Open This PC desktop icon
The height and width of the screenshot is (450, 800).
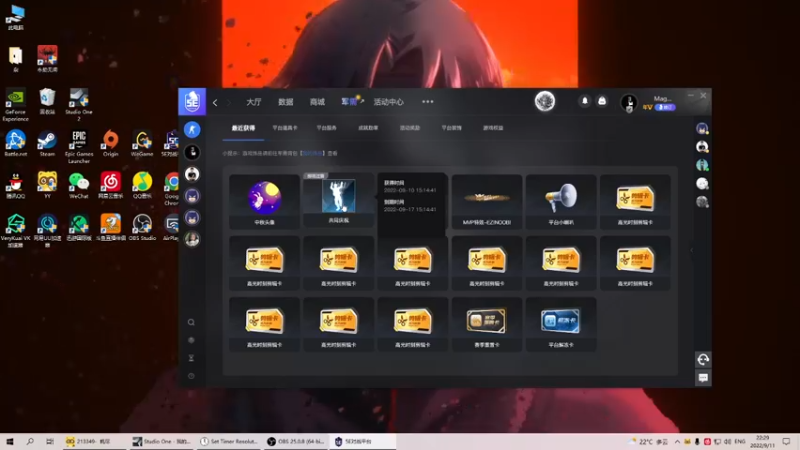click(16, 16)
